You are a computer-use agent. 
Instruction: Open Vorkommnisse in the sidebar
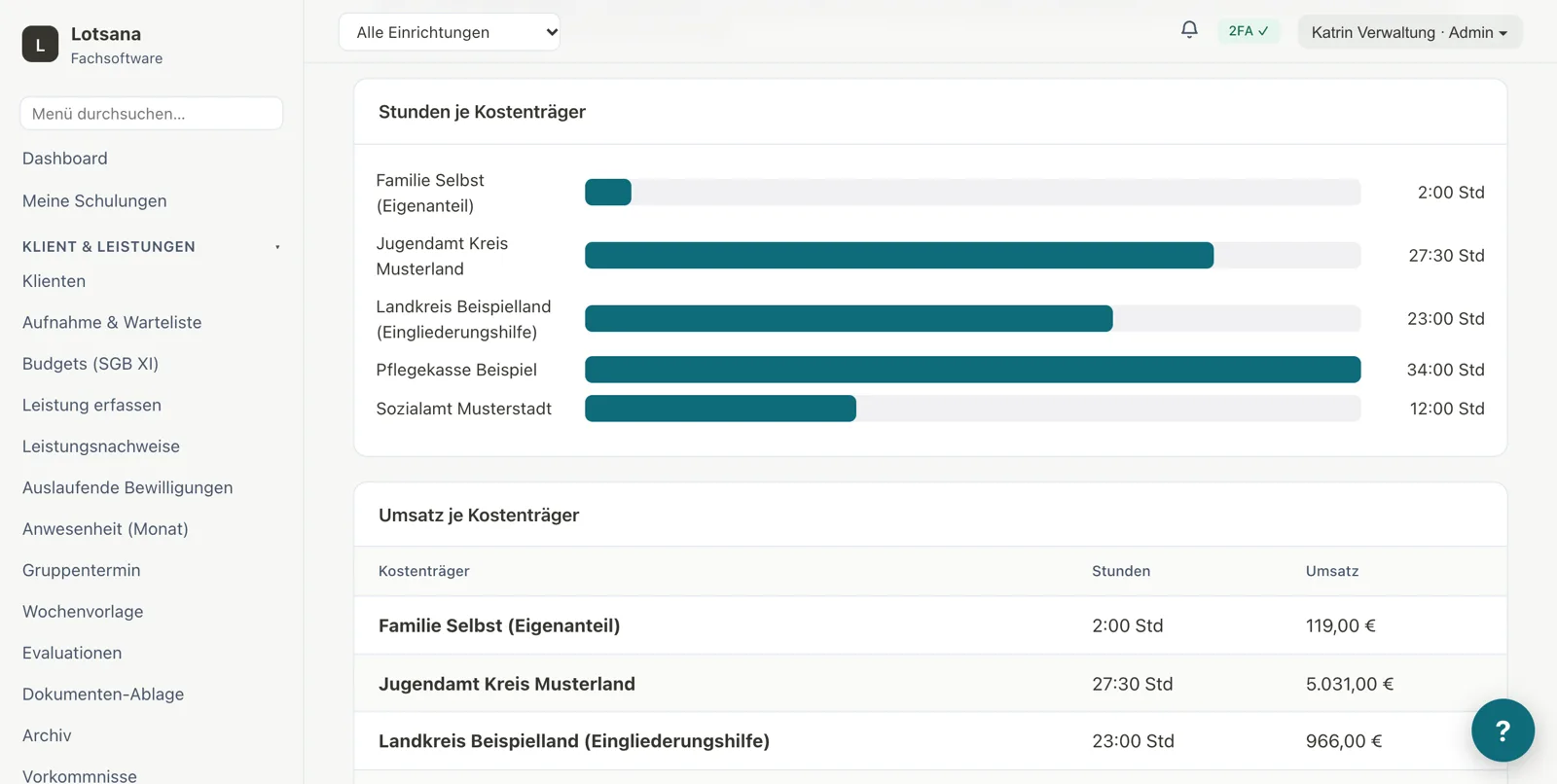[x=80, y=776]
